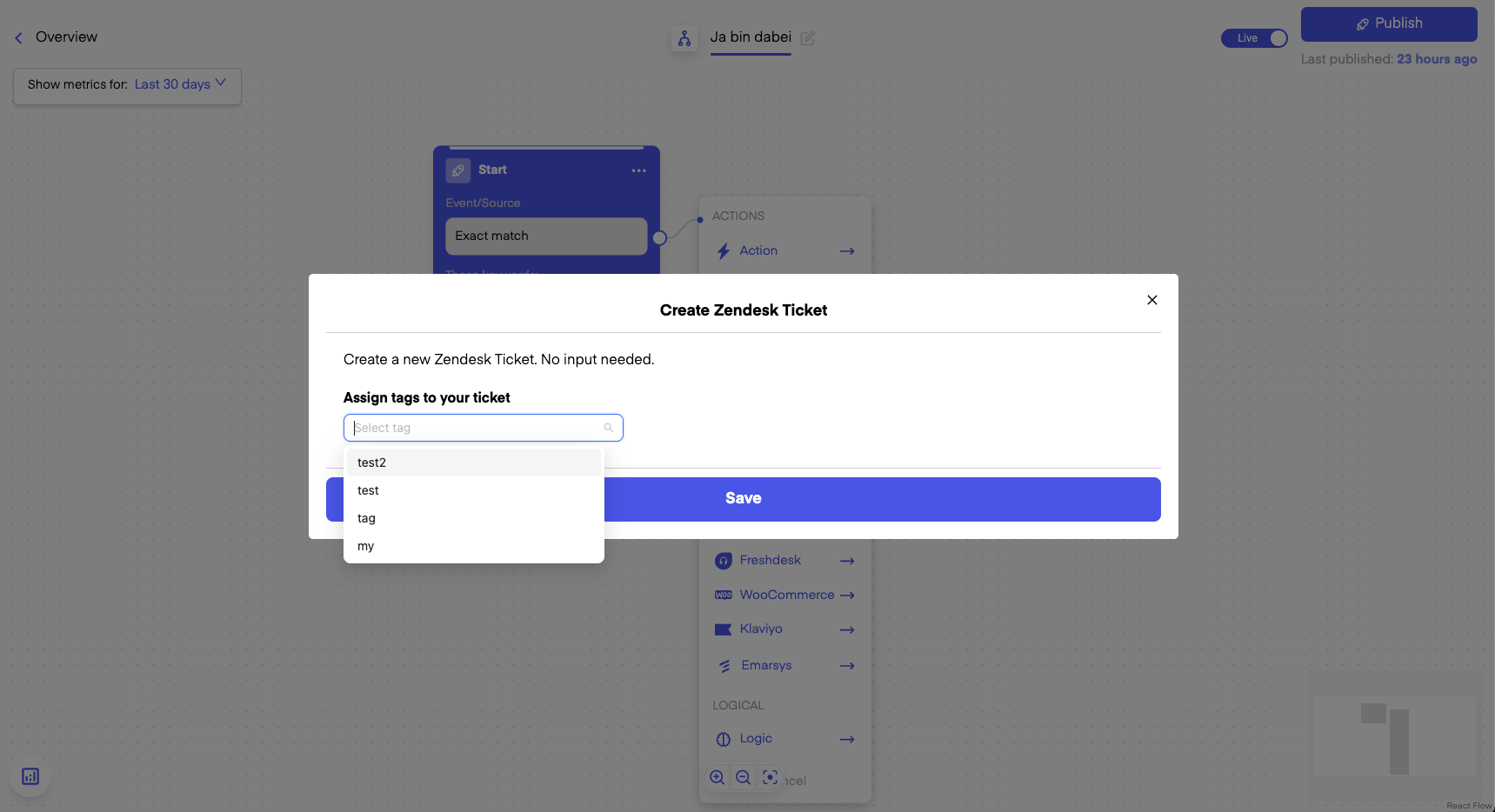The height and width of the screenshot is (812, 1495).
Task: Select the test2 tag option
Action: click(473, 463)
